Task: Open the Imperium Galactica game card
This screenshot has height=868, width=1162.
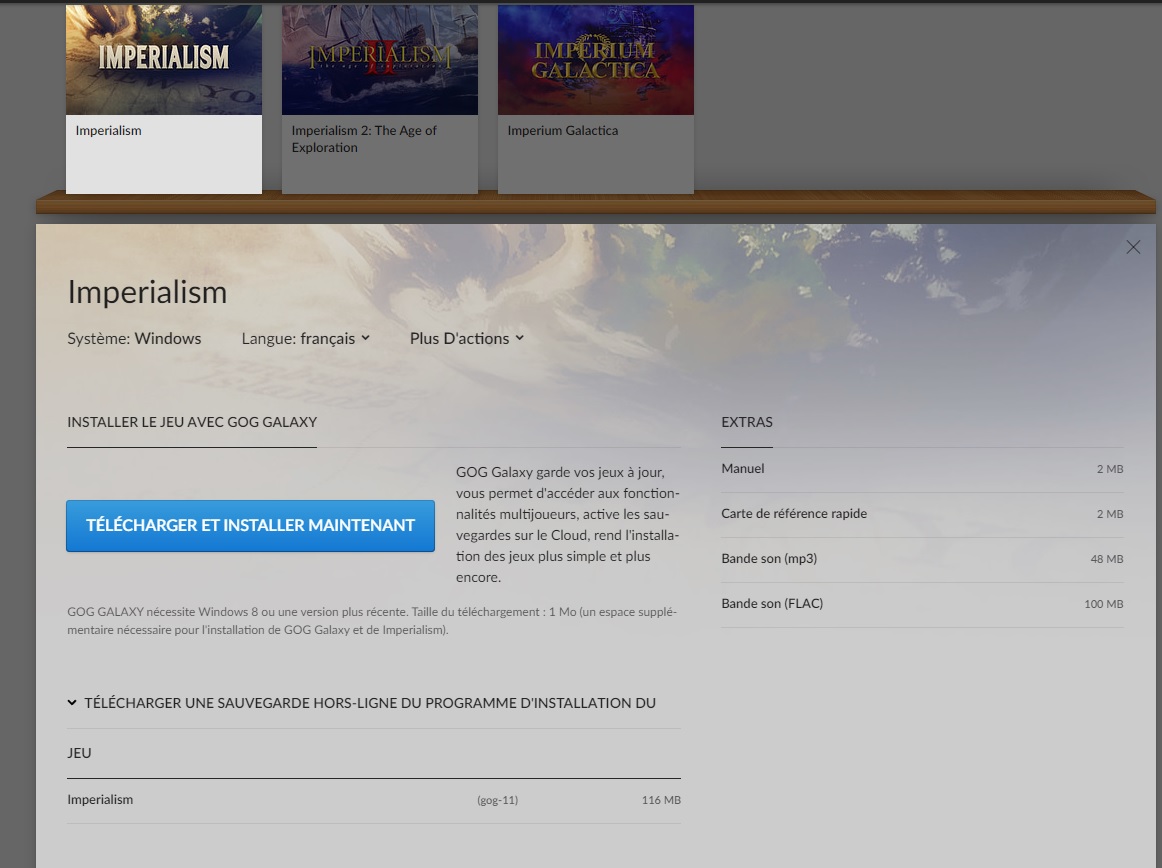Action: tap(596, 99)
